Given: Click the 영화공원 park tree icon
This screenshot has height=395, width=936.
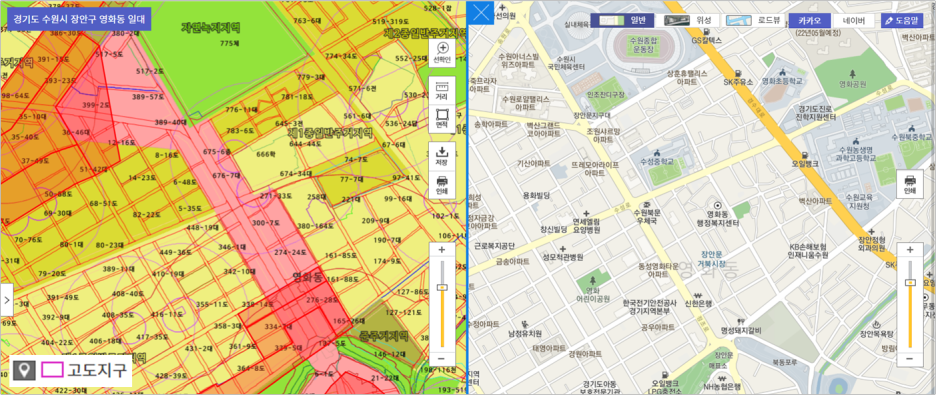Looking at the screenshot, I should tap(851, 74).
